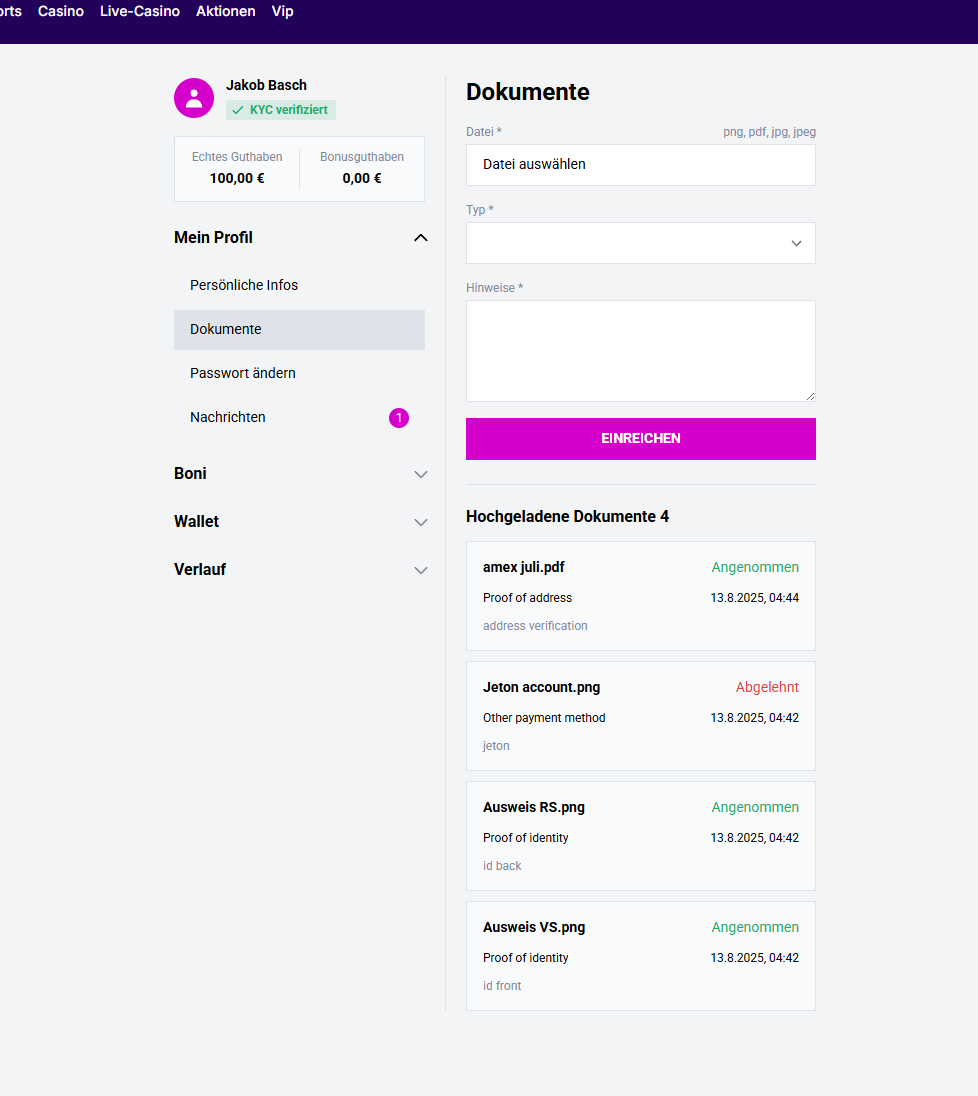The width and height of the screenshot is (978, 1096).
Task: Click into the Hinweise text area
Action: (640, 351)
